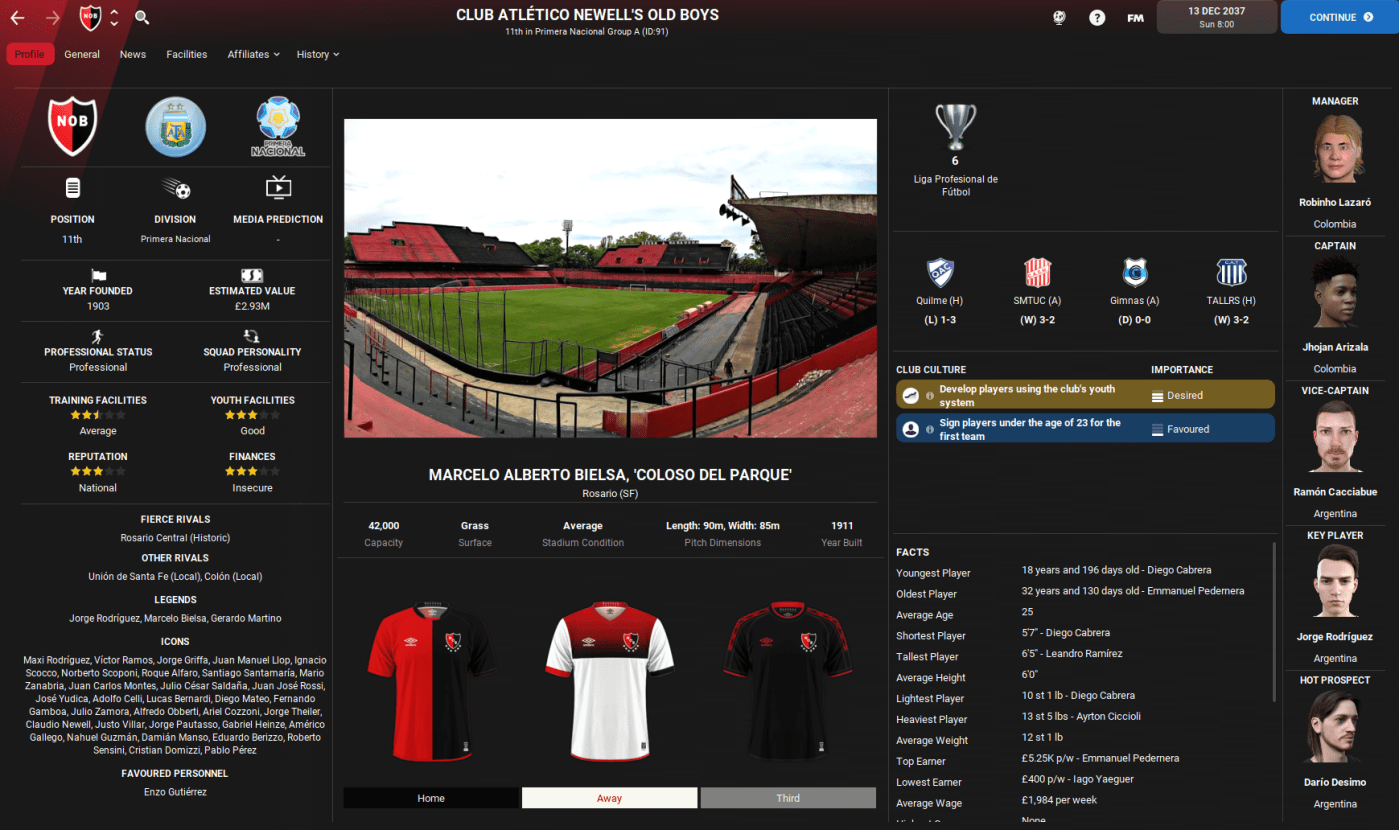Screen dimensions: 1399x830
Task: Switch to the Facilities tab
Action: pyautogui.click(x=187, y=54)
